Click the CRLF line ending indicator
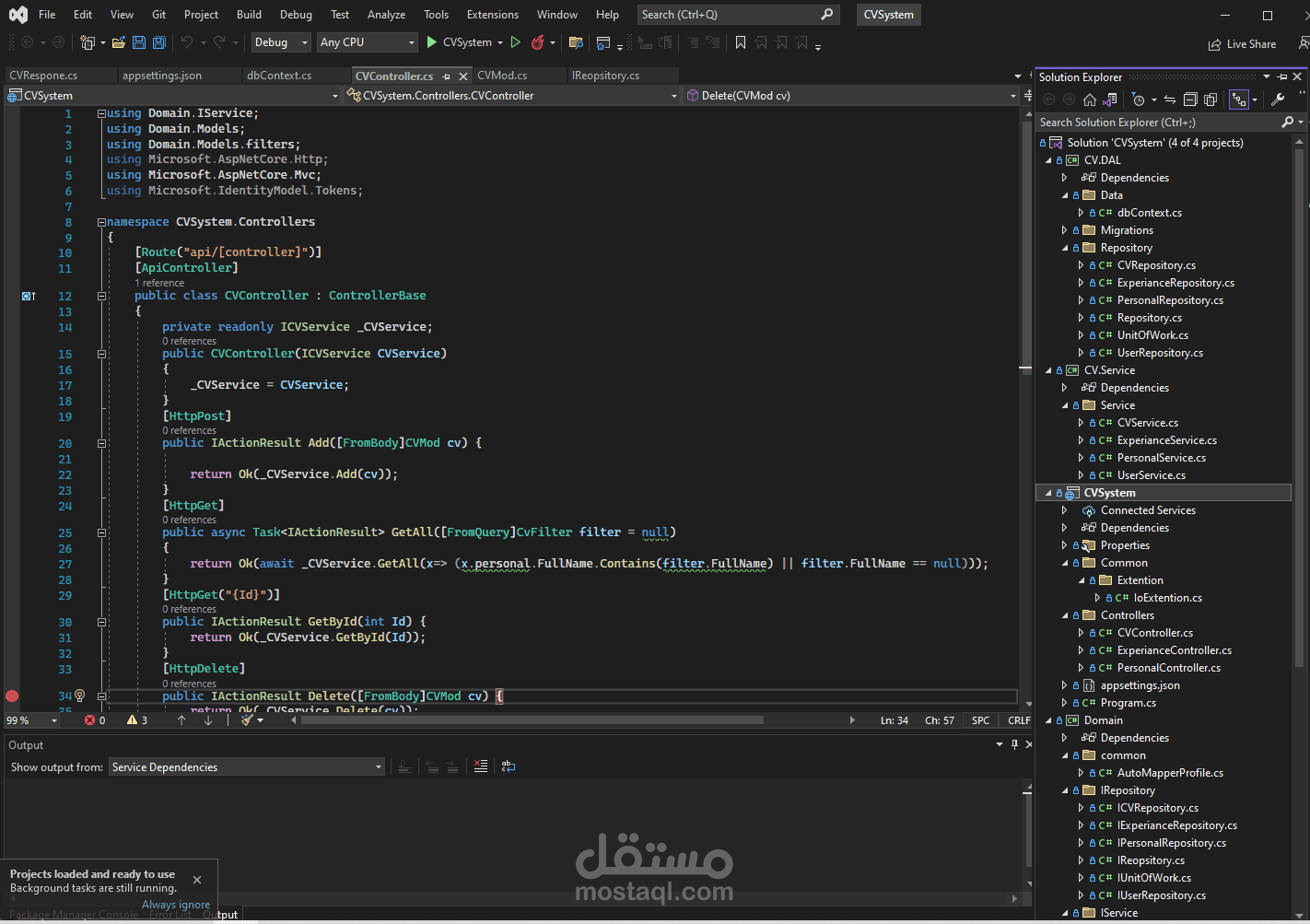Image resolution: width=1310 pixels, height=924 pixels. click(x=1019, y=720)
